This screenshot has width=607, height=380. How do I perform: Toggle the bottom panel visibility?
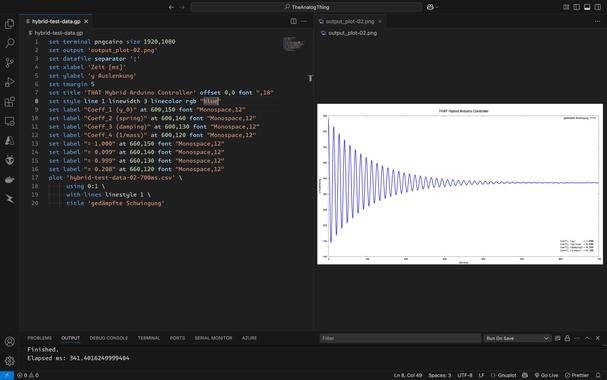coord(587,7)
